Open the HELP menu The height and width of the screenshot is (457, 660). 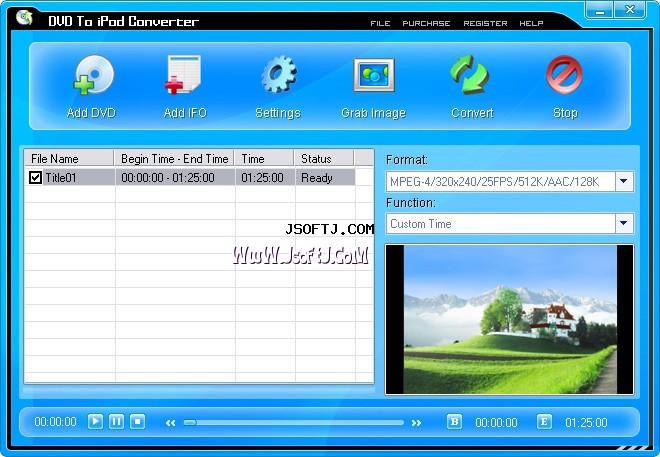[x=531, y=24]
